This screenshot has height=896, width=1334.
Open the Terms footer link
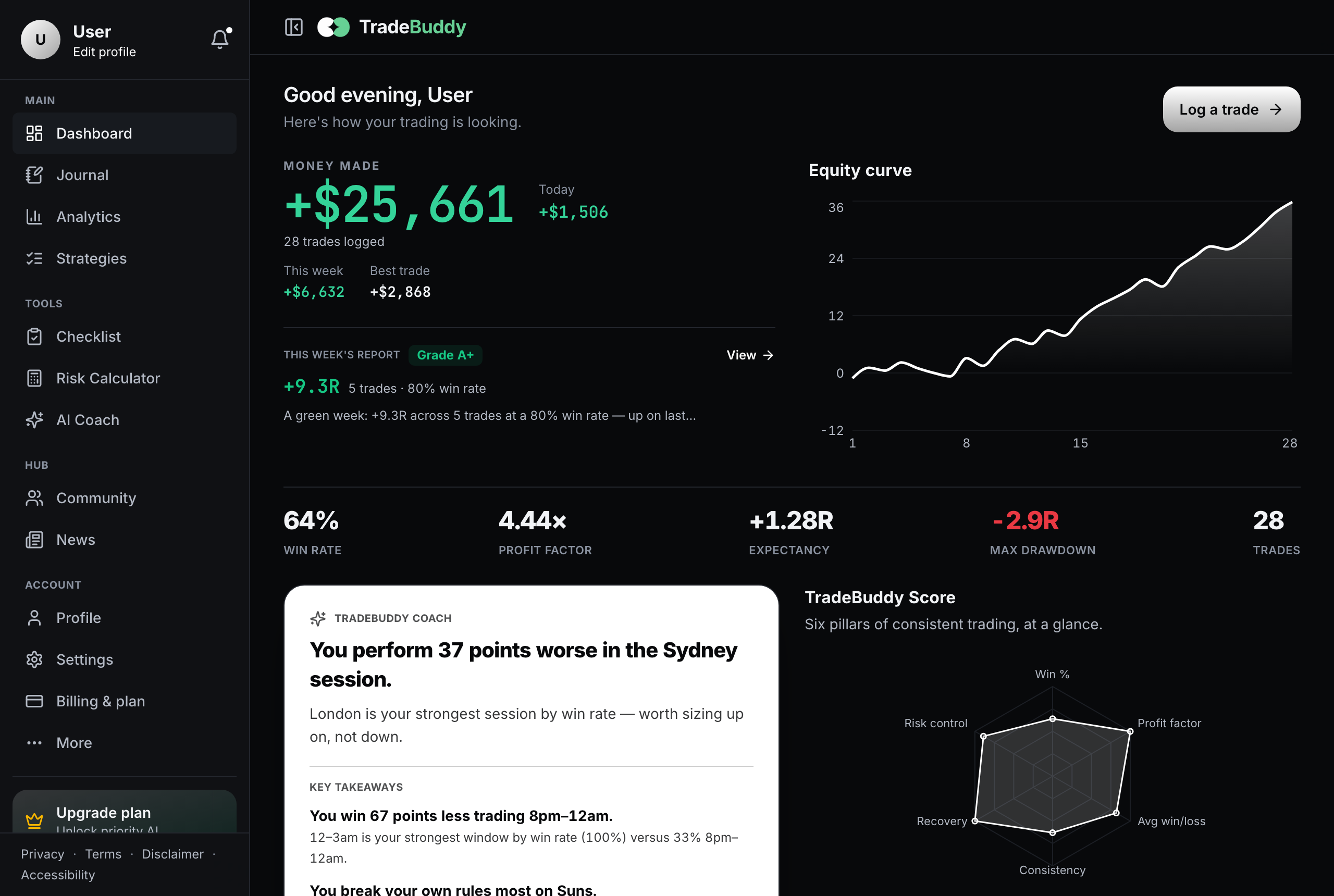(x=104, y=854)
